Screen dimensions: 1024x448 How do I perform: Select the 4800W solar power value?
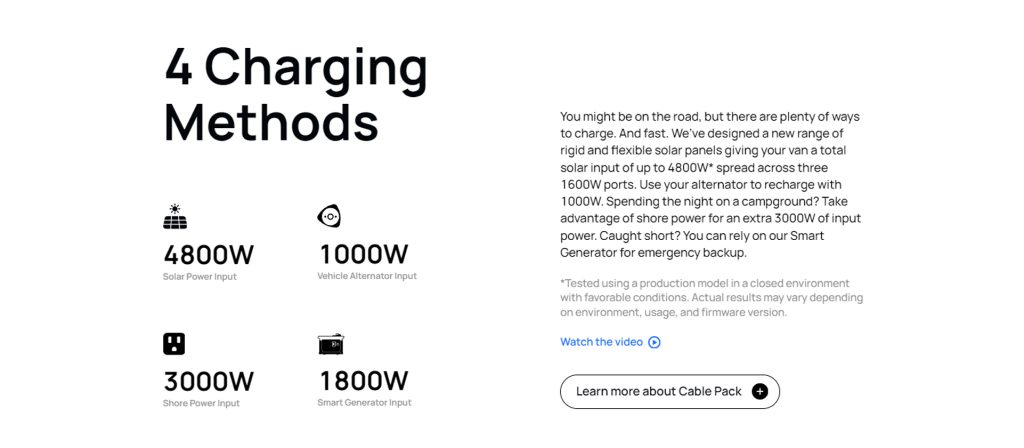208,254
